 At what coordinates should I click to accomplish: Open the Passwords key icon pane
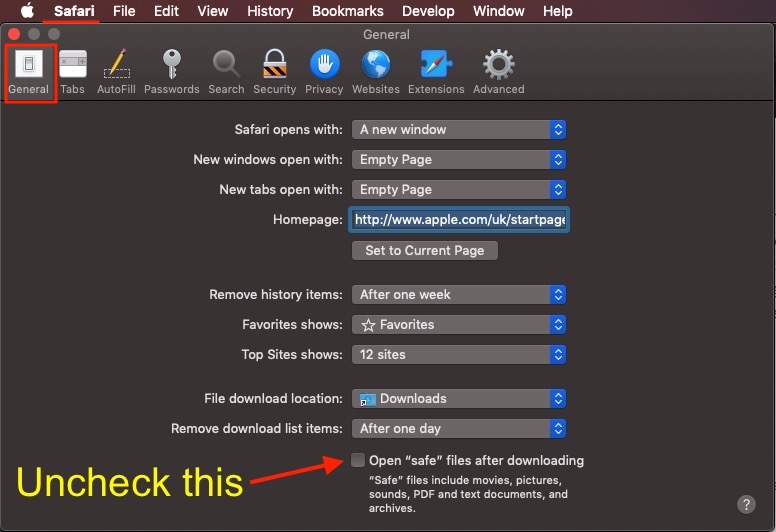172,72
